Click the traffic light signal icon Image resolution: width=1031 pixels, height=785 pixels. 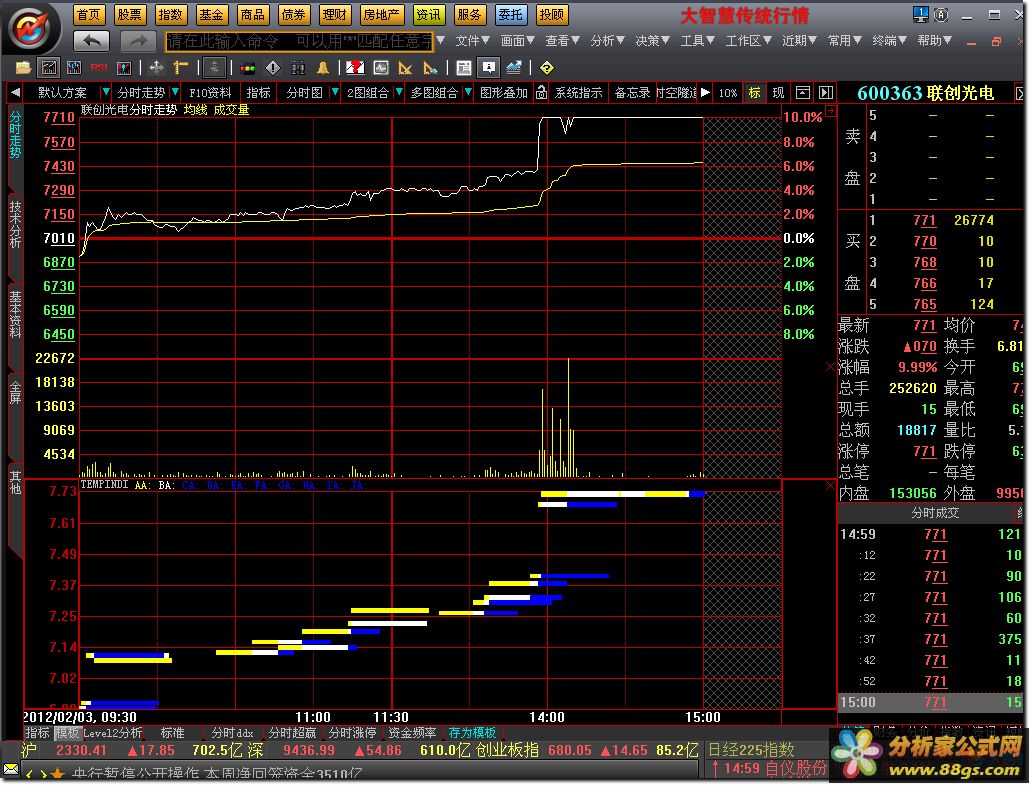(248, 68)
